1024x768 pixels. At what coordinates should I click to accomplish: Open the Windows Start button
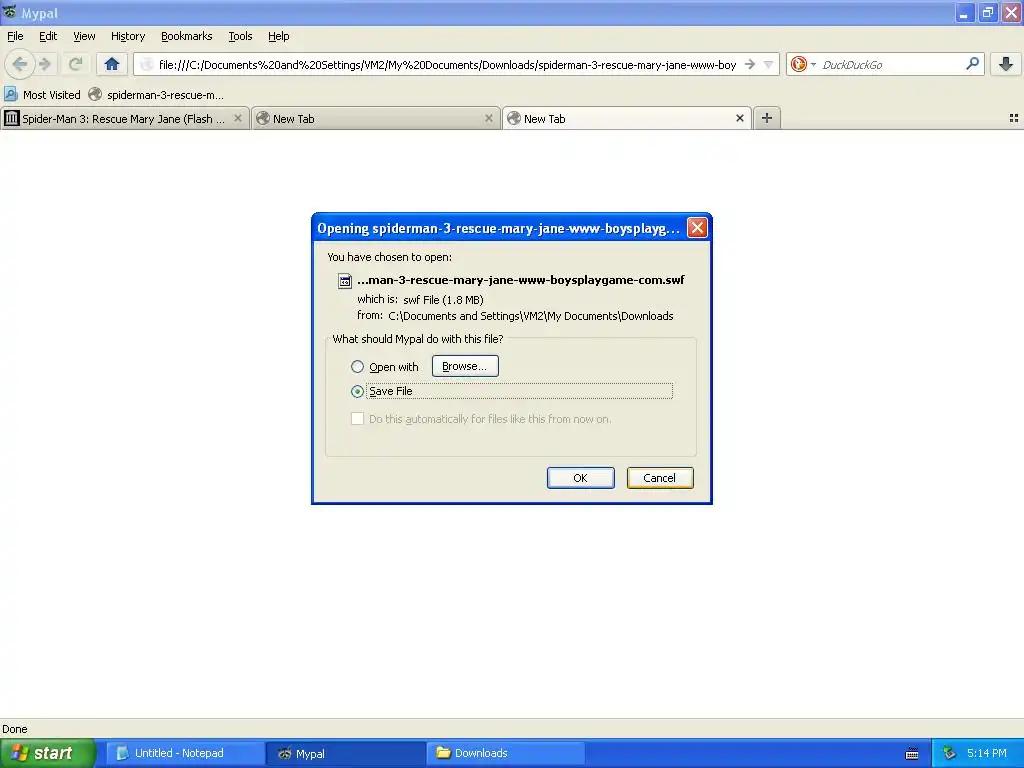[x=47, y=753]
